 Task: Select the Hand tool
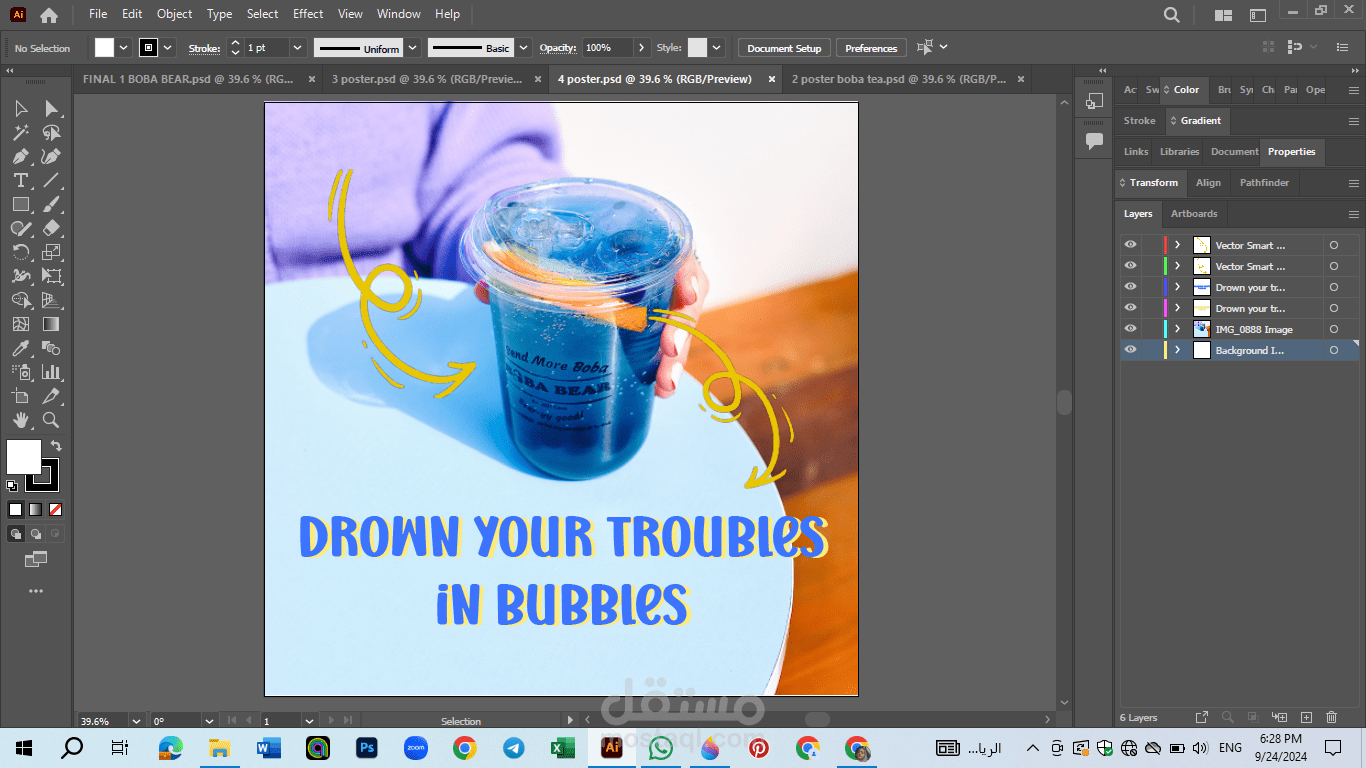click(x=21, y=420)
